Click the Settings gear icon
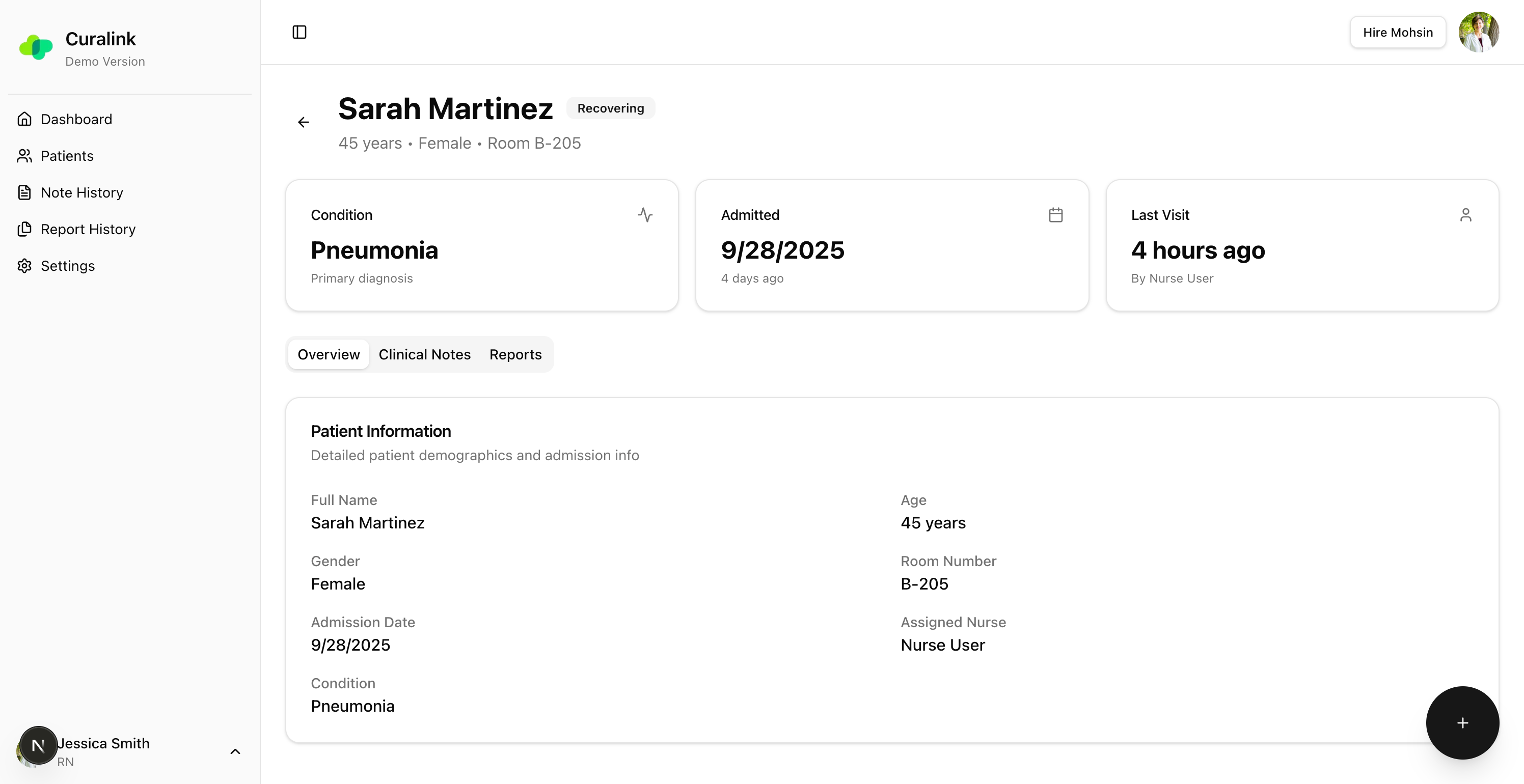The height and width of the screenshot is (784, 1524). tap(24, 266)
